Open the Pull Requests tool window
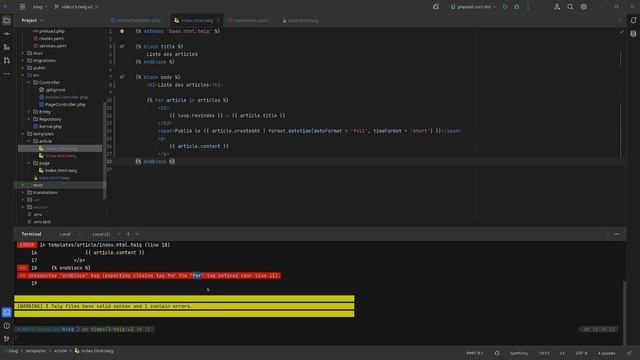The height and width of the screenshot is (360, 640). [7, 60]
